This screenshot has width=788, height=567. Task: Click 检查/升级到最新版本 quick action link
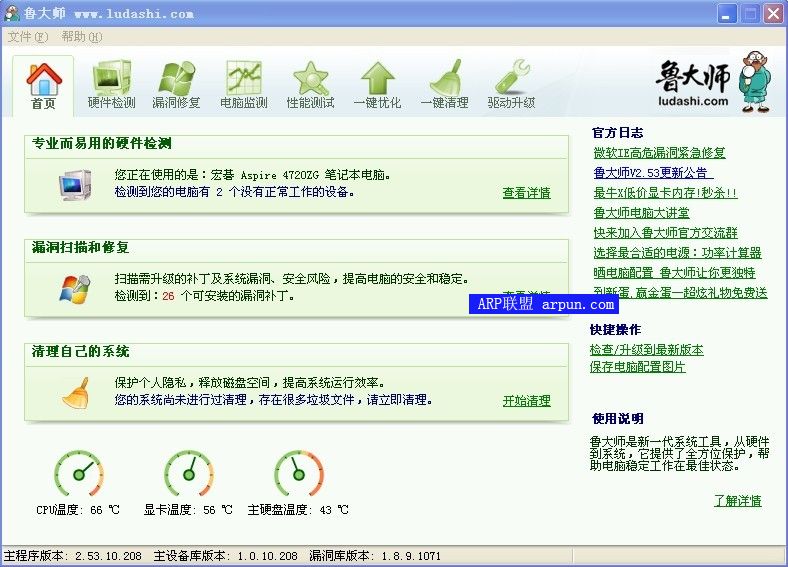pyautogui.click(x=646, y=350)
